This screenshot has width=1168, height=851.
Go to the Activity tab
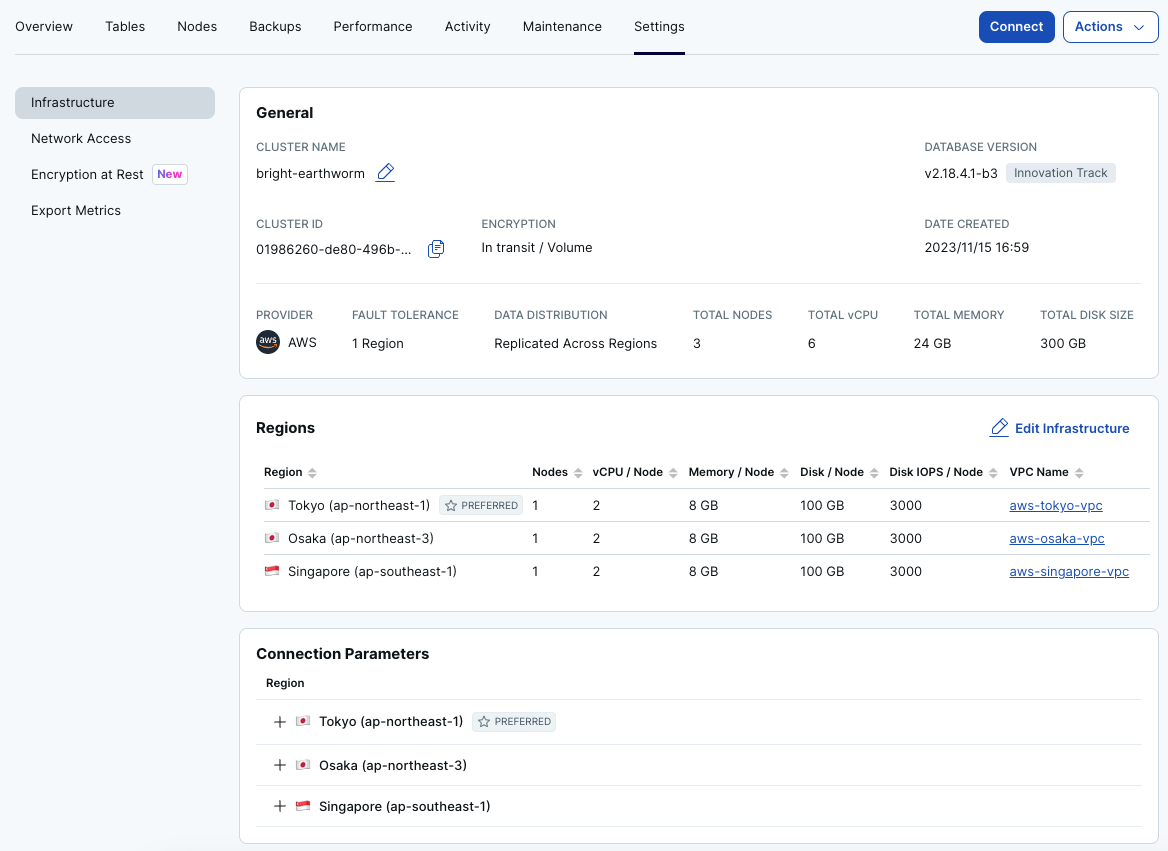[467, 27]
